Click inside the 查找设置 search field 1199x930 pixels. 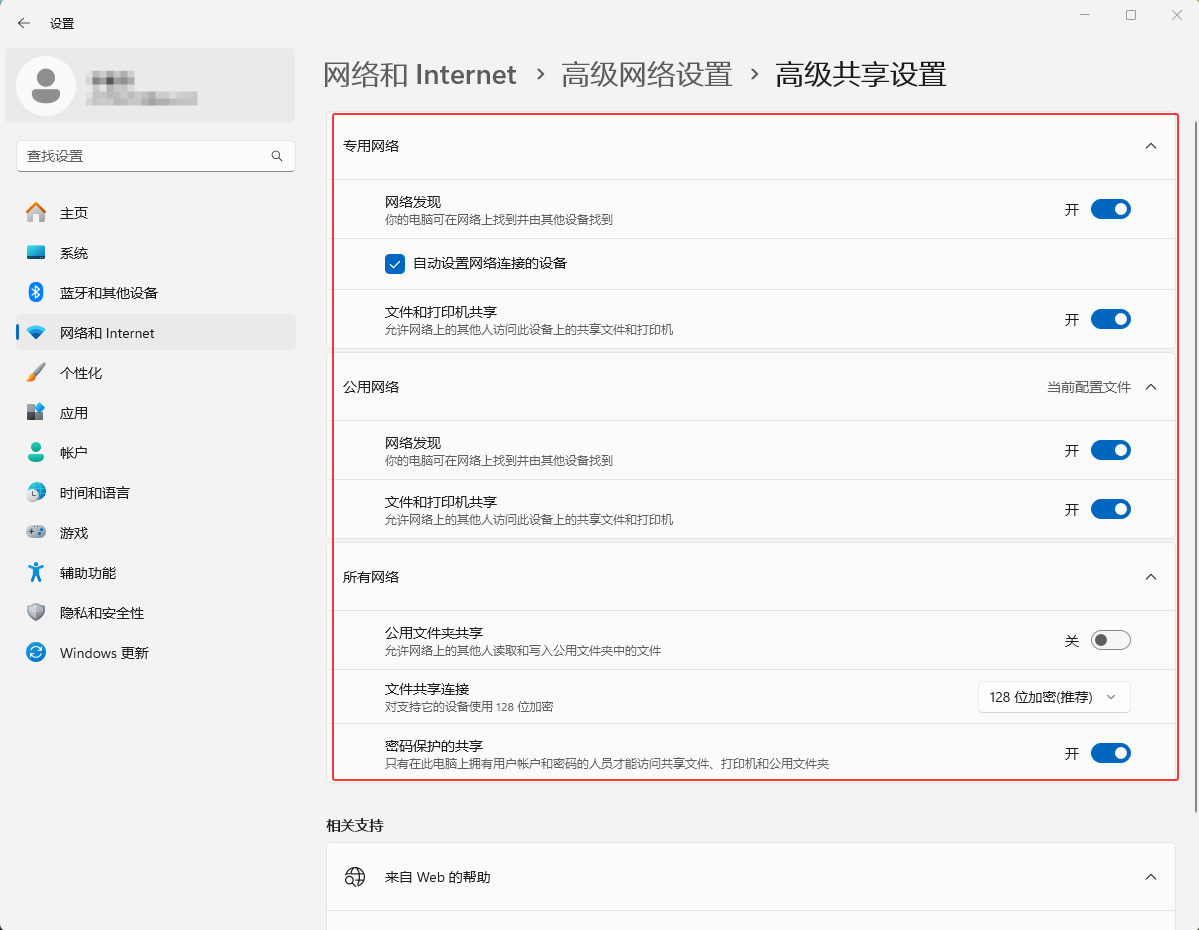point(140,156)
